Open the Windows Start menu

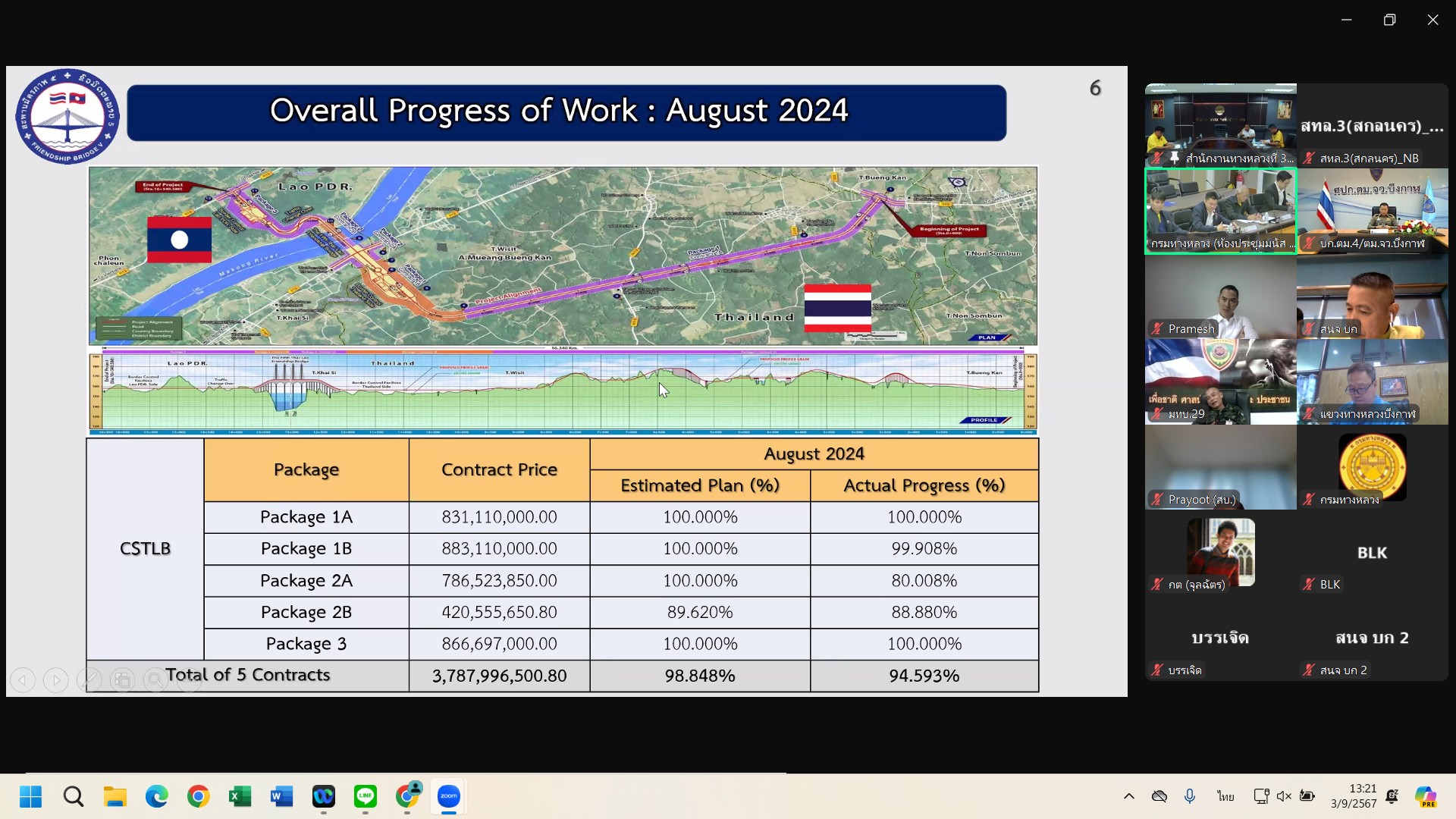(x=30, y=796)
